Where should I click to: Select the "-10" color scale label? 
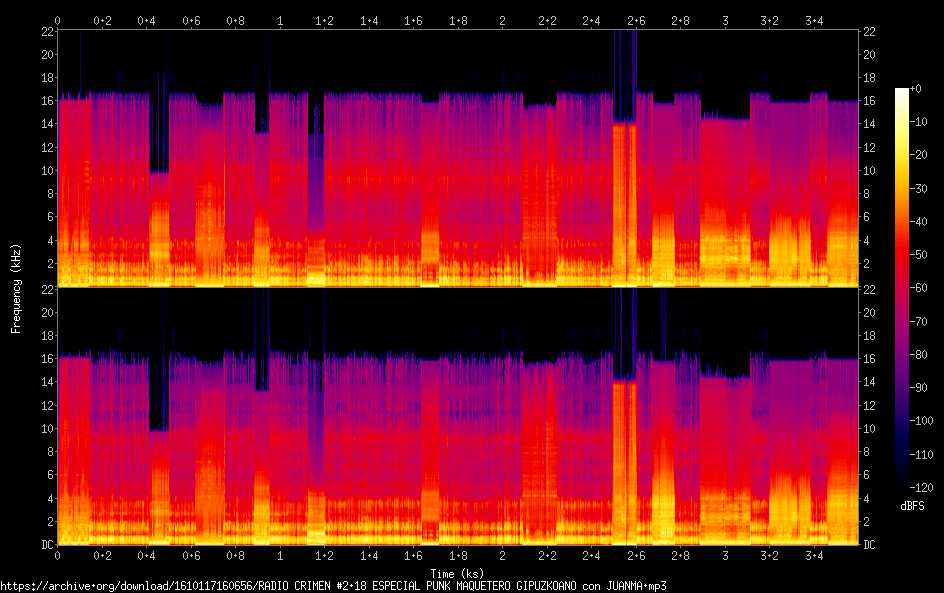click(919, 122)
